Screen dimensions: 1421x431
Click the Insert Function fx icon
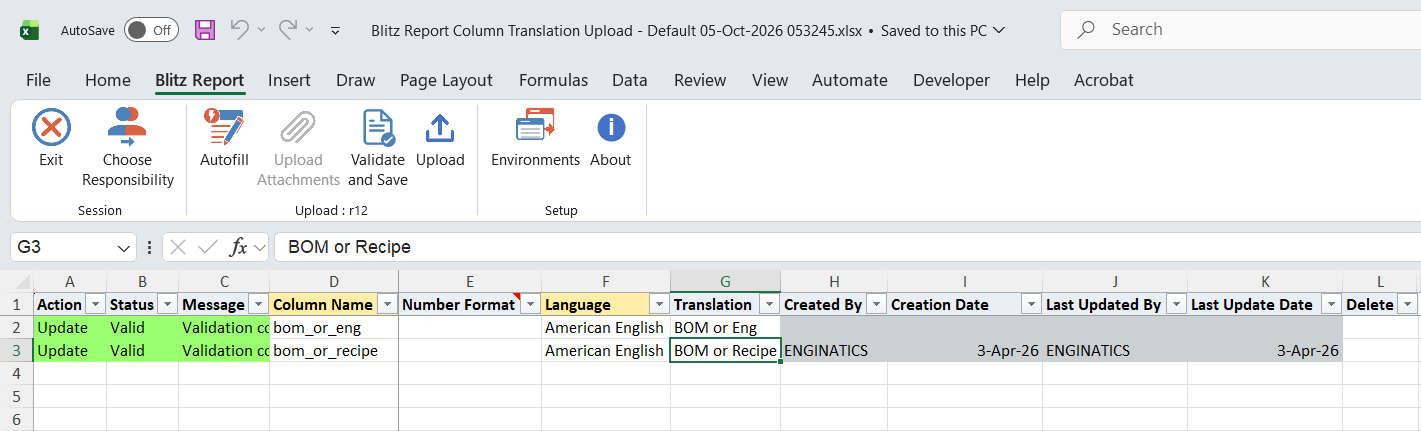pos(238,247)
